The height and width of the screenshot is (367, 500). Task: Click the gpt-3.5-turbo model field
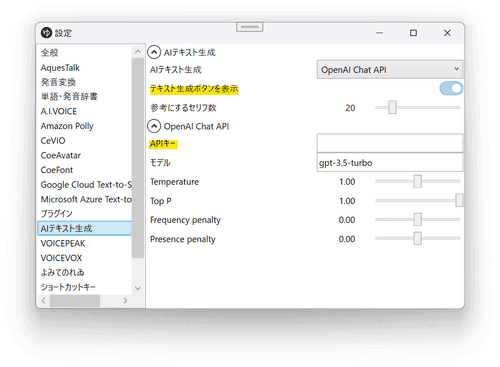tap(390, 162)
